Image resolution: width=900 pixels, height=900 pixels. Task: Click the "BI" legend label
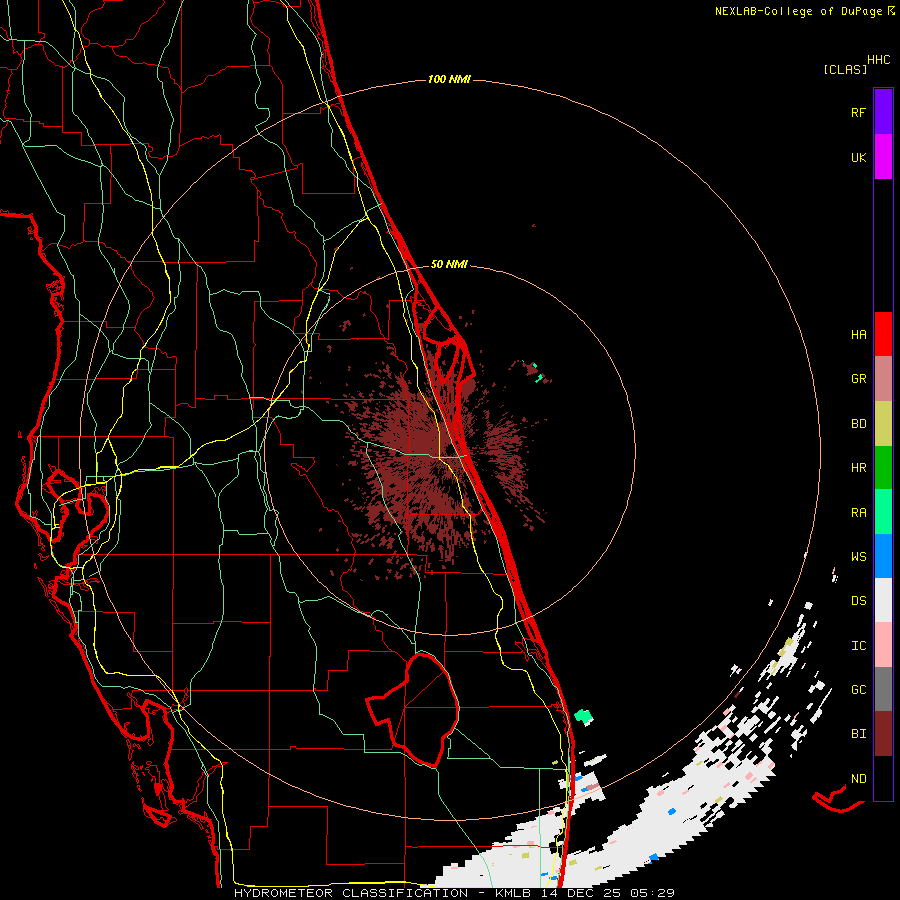tap(858, 734)
